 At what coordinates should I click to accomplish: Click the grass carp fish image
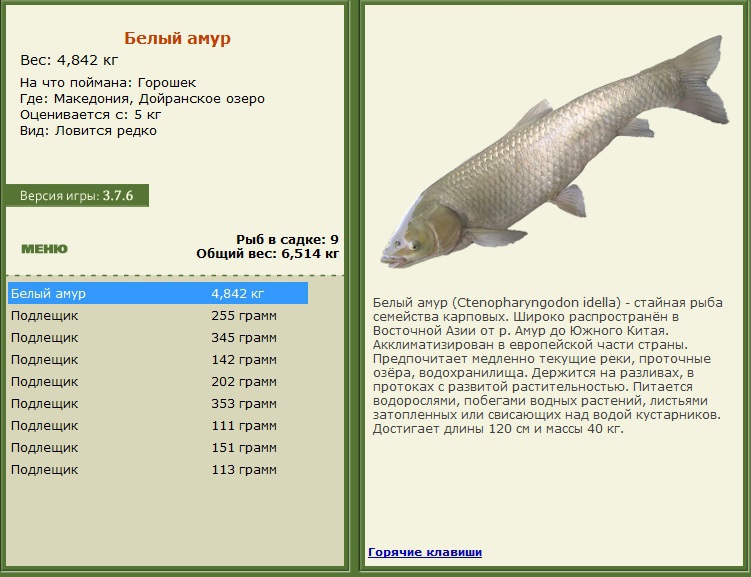555,151
